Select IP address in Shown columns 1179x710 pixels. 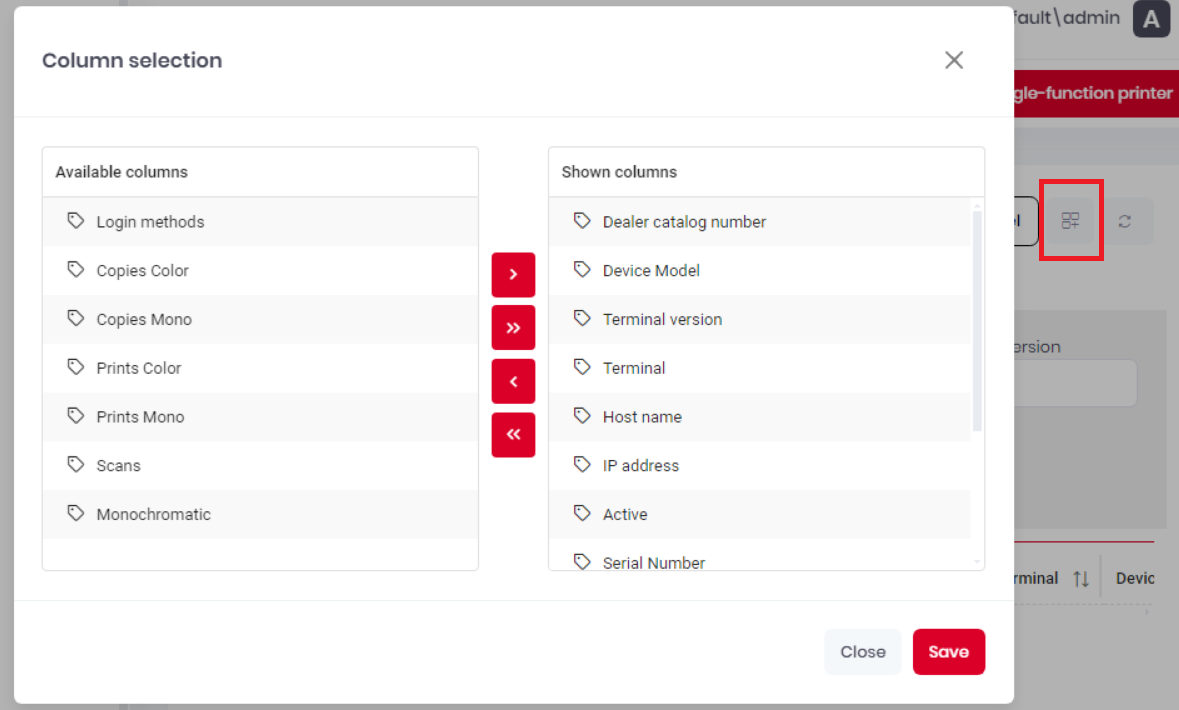pos(759,466)
